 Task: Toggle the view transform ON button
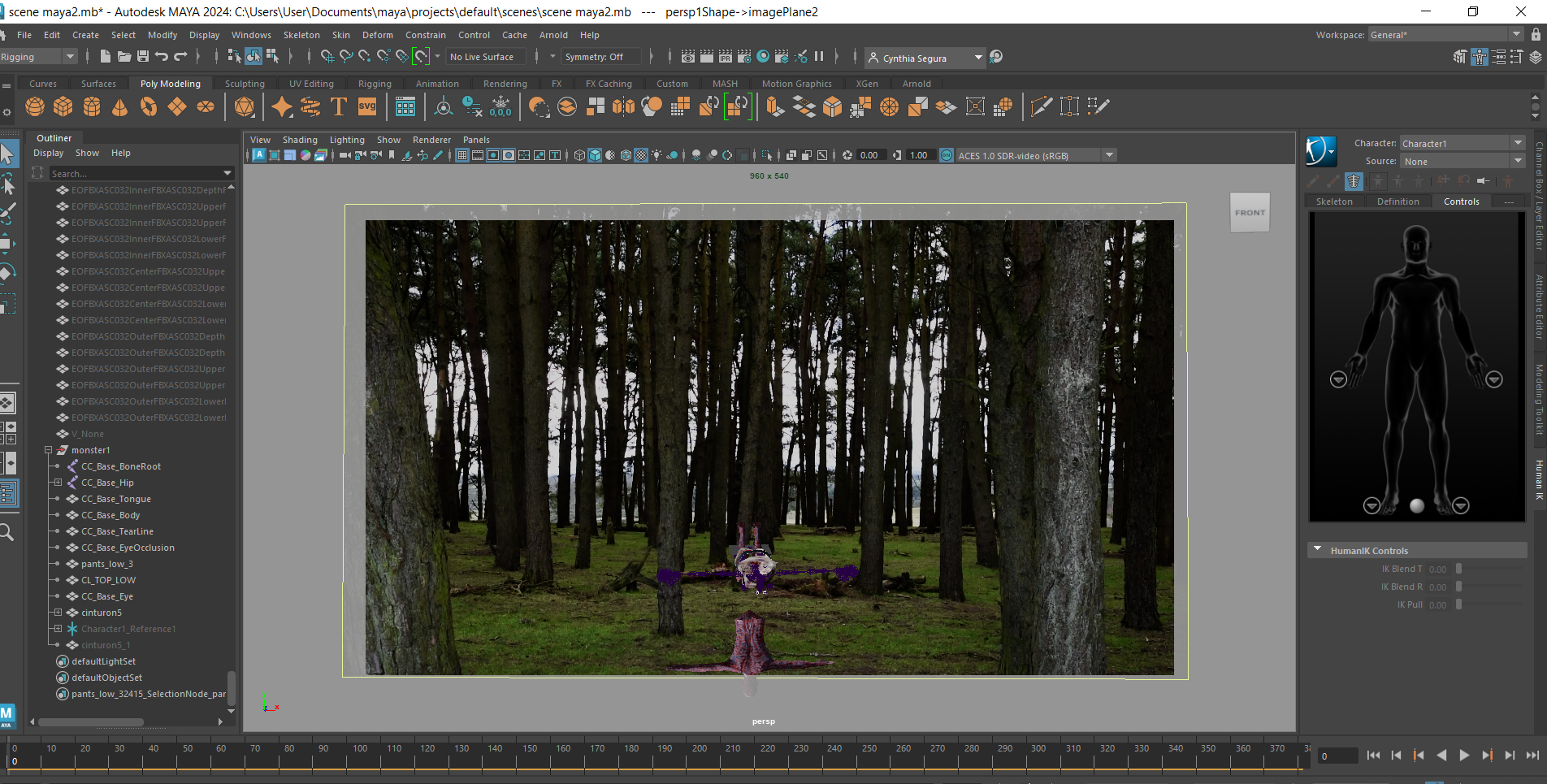click(x=947, y=155)
